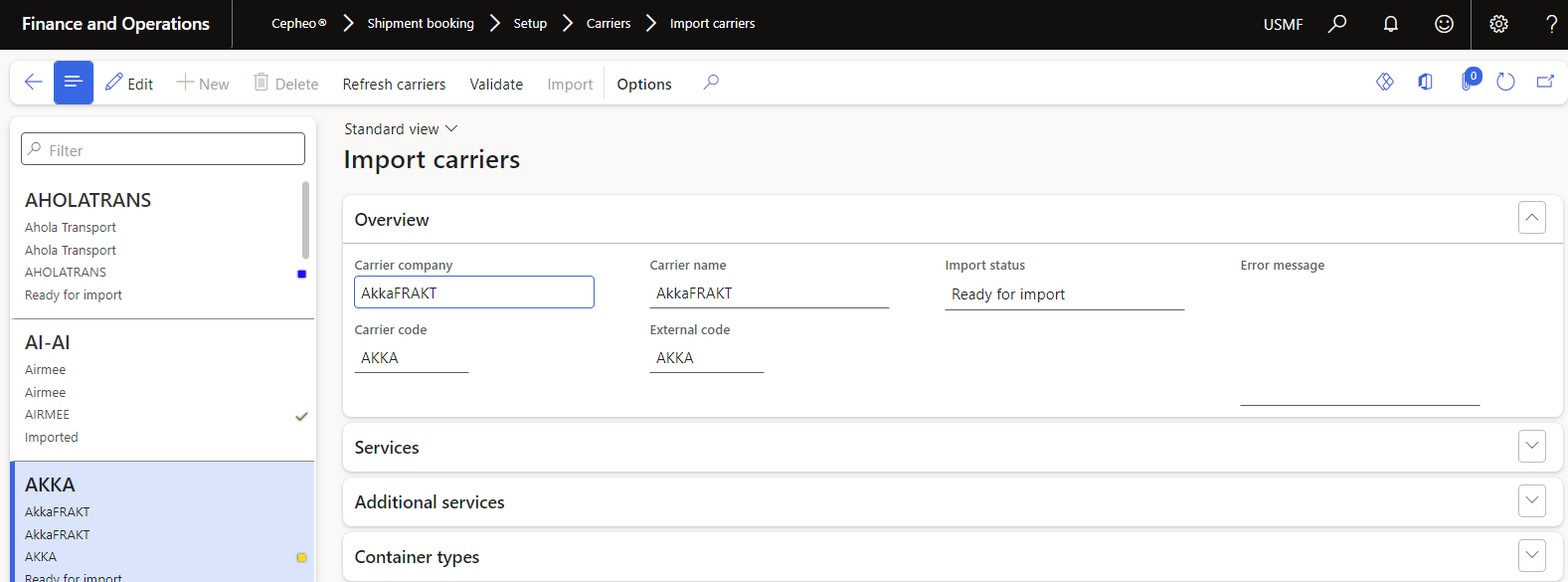Collapse the Overview section
The height and width of the screenshot is (582, 1568).
(x=1531, y=218)
